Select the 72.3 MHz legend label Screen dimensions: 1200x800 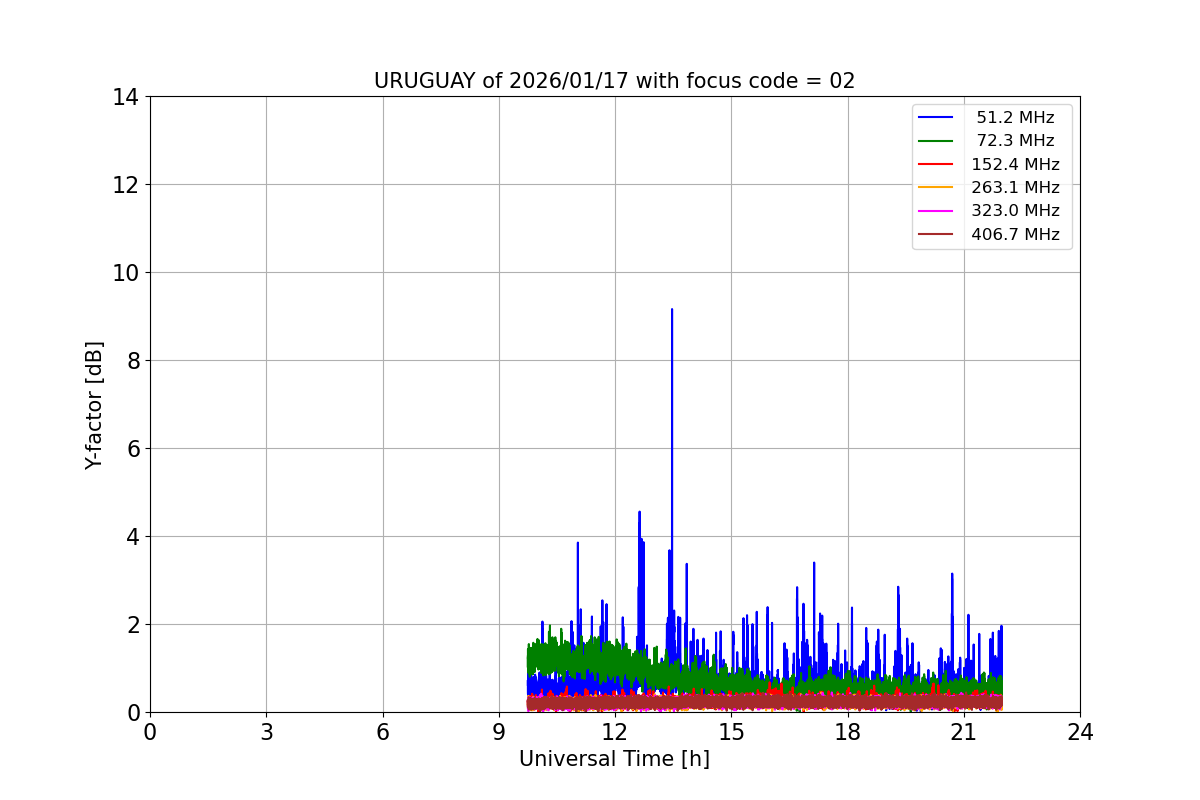click(1015, 141)
